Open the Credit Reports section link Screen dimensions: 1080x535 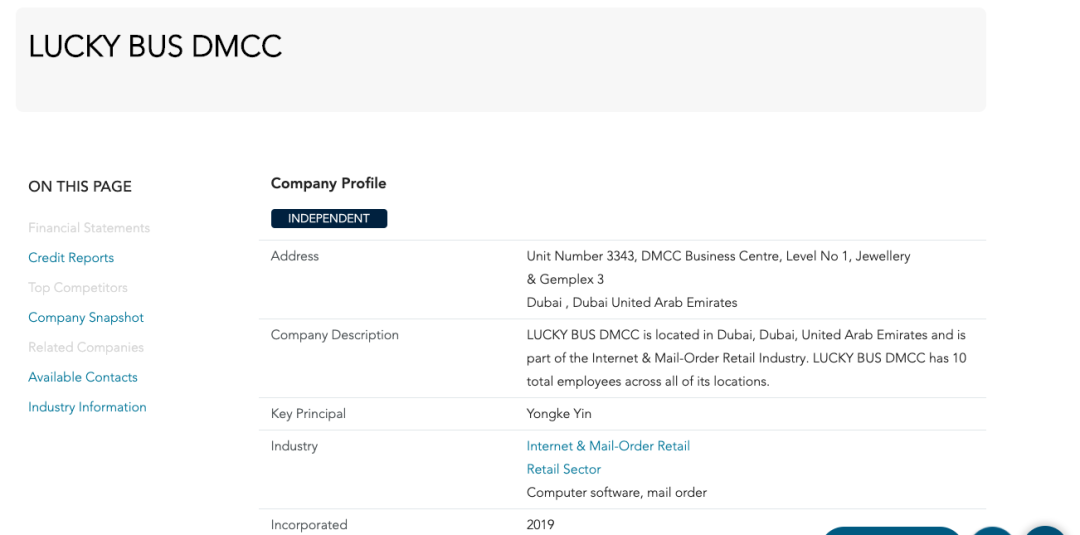[71, 258]
